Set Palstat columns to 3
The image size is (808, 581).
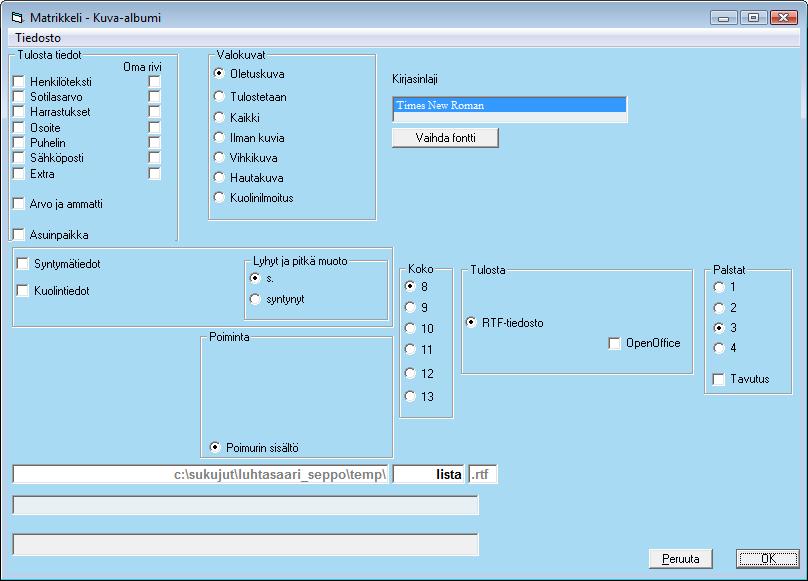719,327
